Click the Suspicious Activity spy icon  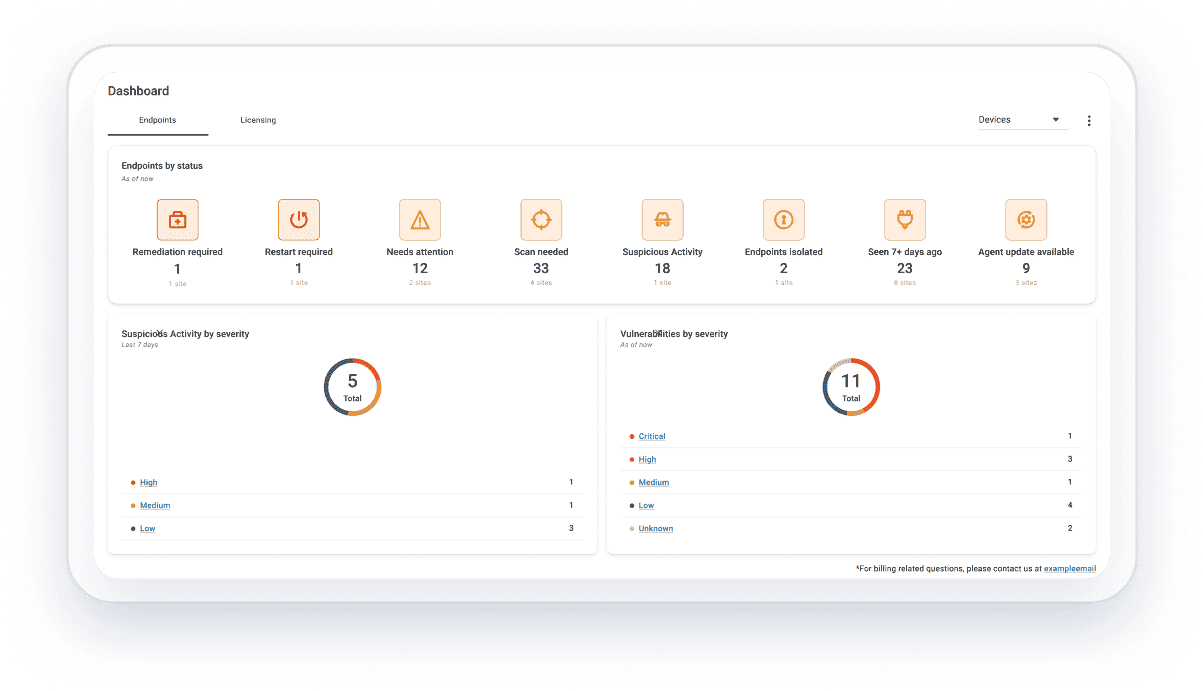tap(662, 219)
